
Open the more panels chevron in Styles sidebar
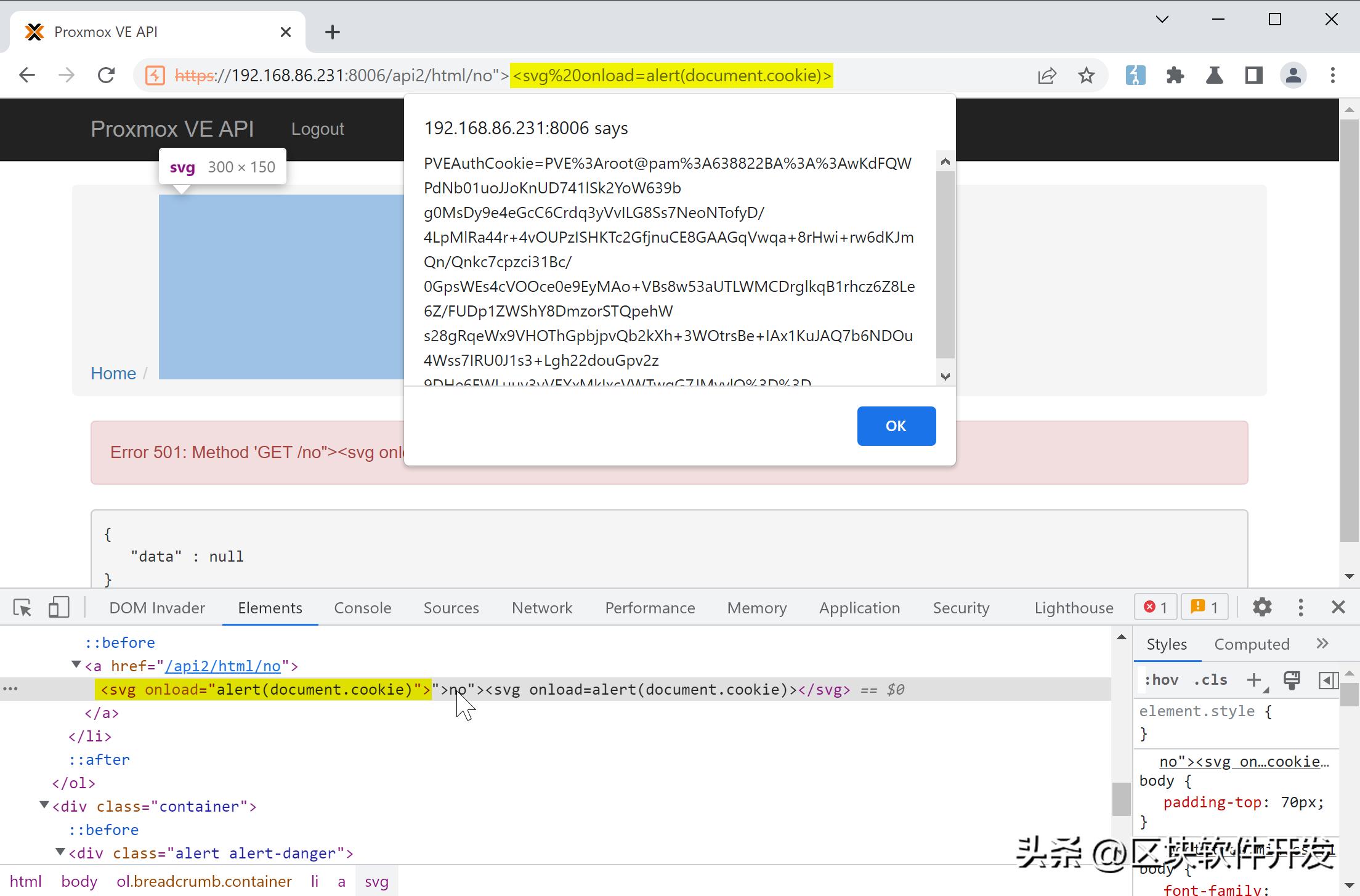[1322, 643]
